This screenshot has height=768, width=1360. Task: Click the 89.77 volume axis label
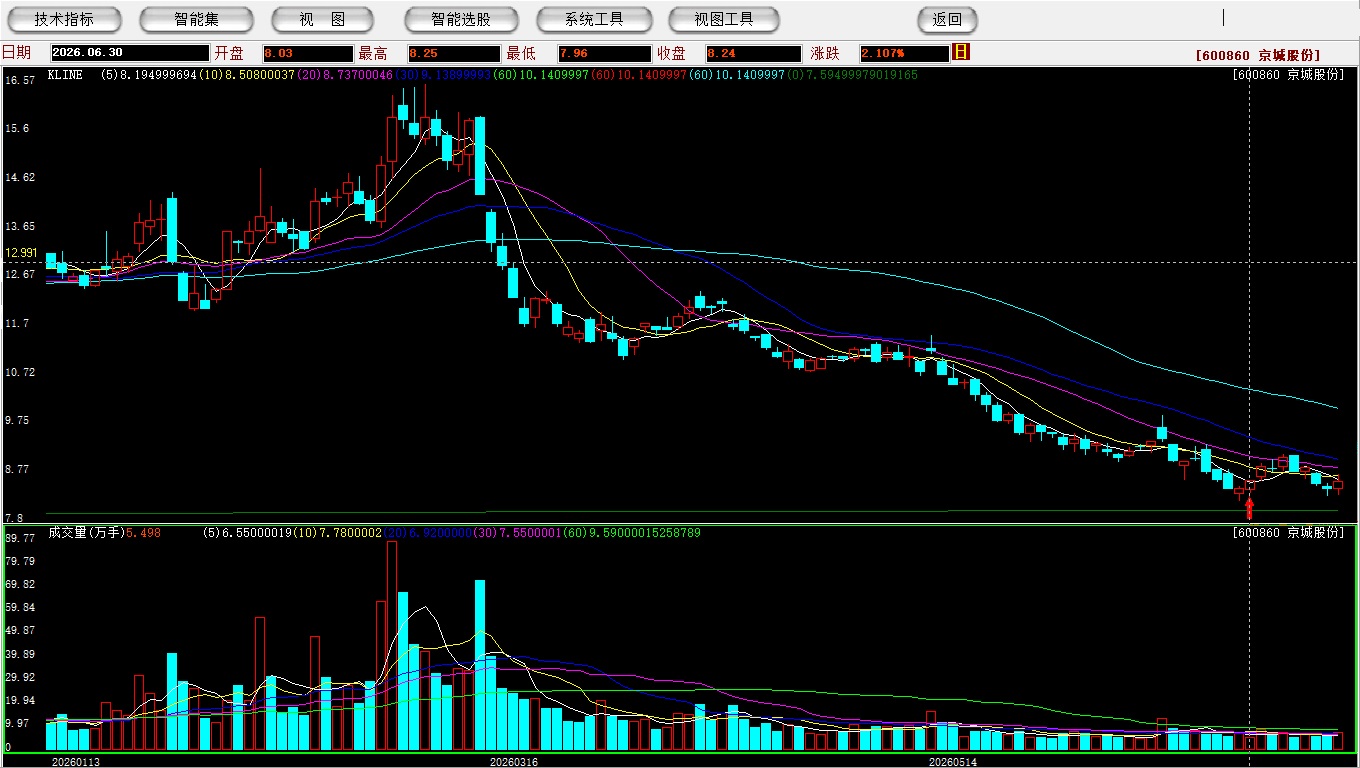click(20, 538)
